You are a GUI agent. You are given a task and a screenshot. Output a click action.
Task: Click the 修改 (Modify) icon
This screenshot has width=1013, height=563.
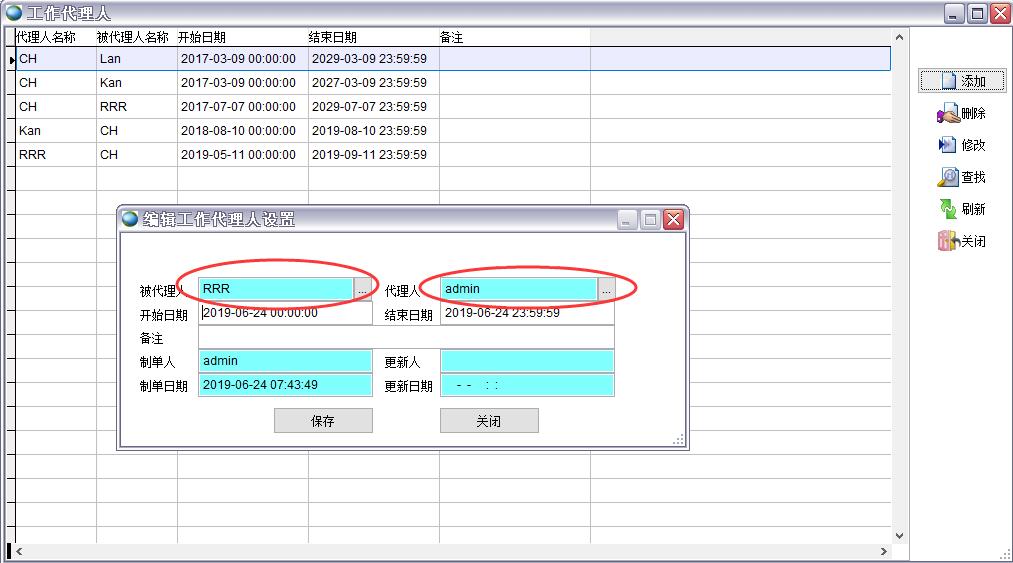pos(961,145)
